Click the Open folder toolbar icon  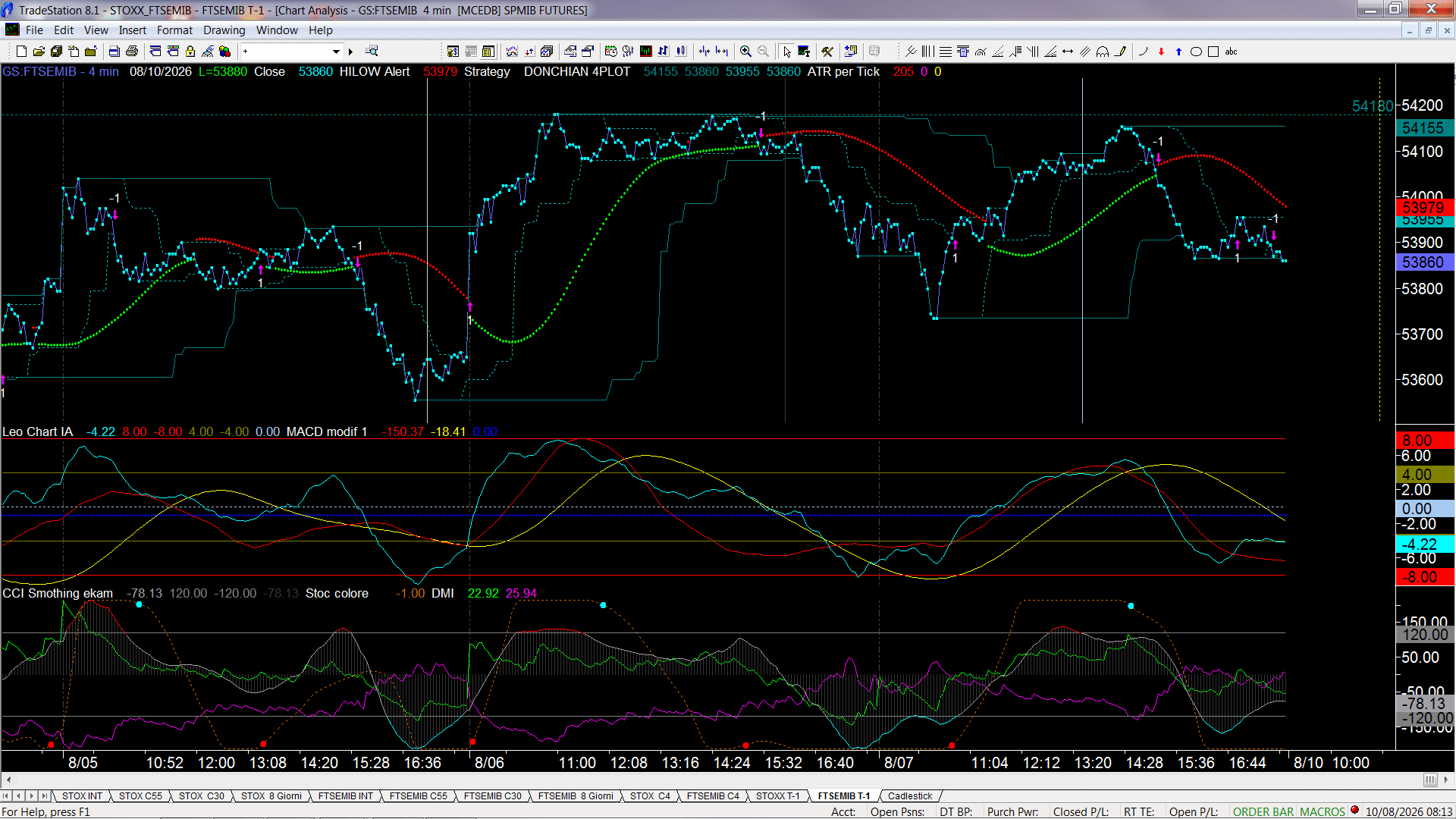point(39,52)
